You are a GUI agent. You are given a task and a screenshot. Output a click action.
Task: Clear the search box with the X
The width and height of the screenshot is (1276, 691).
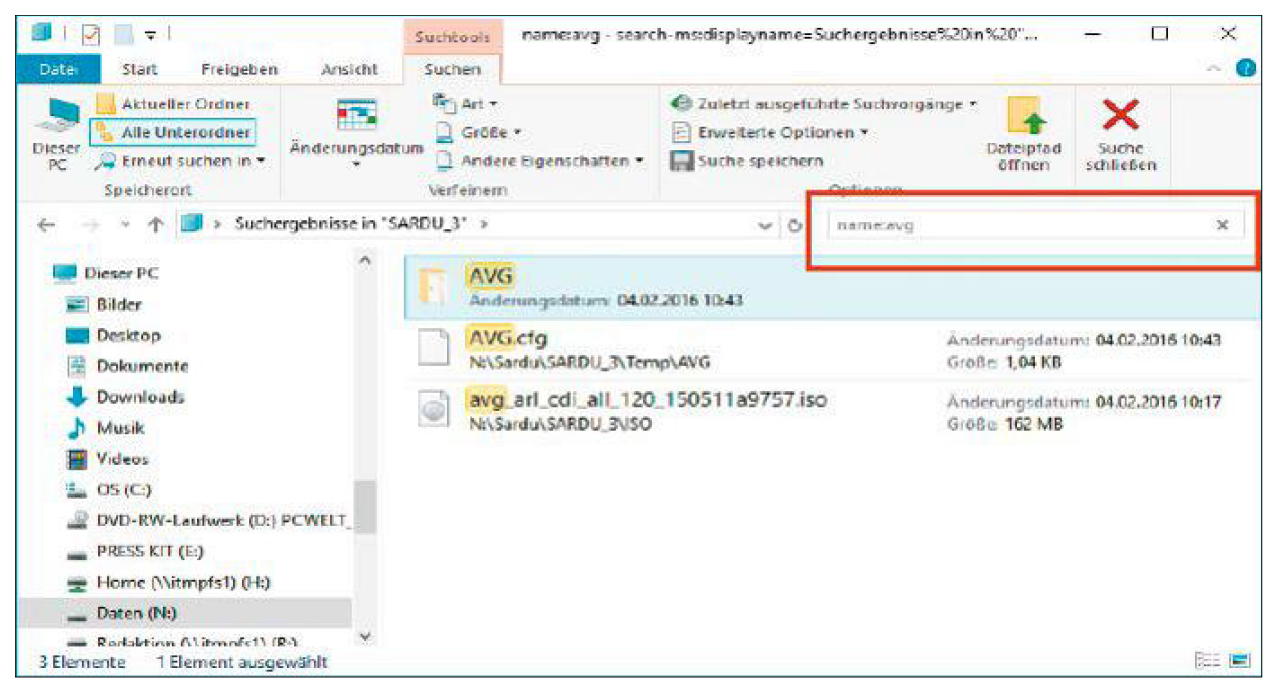click(1222, 225)
